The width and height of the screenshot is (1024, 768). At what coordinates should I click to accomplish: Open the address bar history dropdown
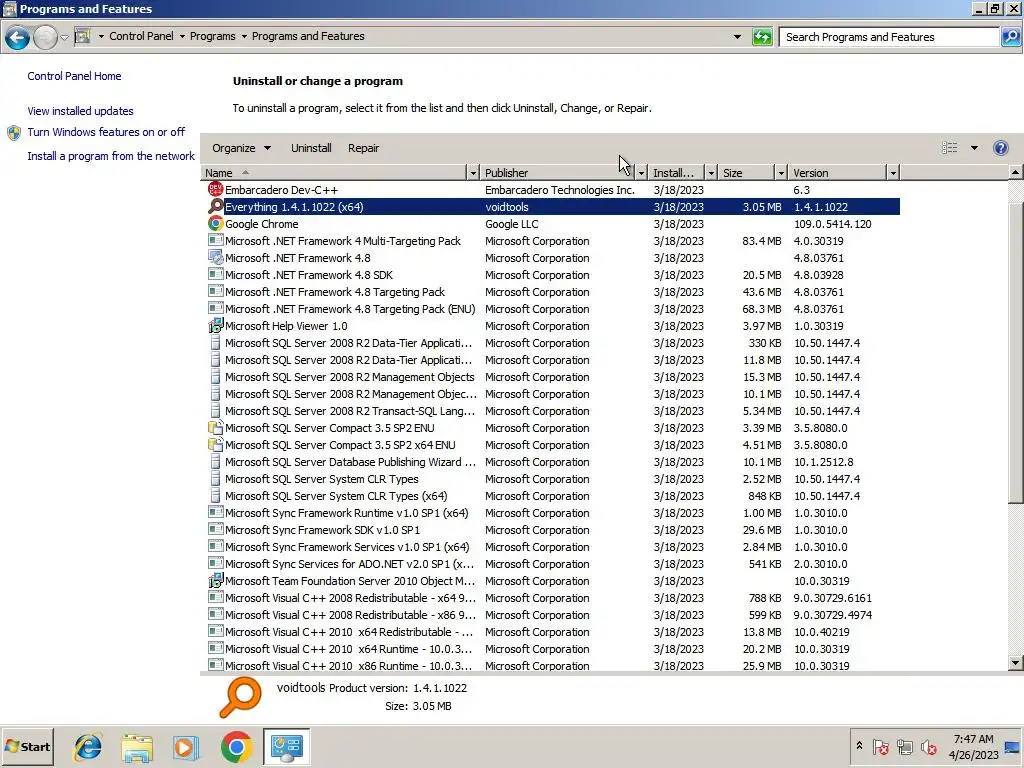point(737,37)
